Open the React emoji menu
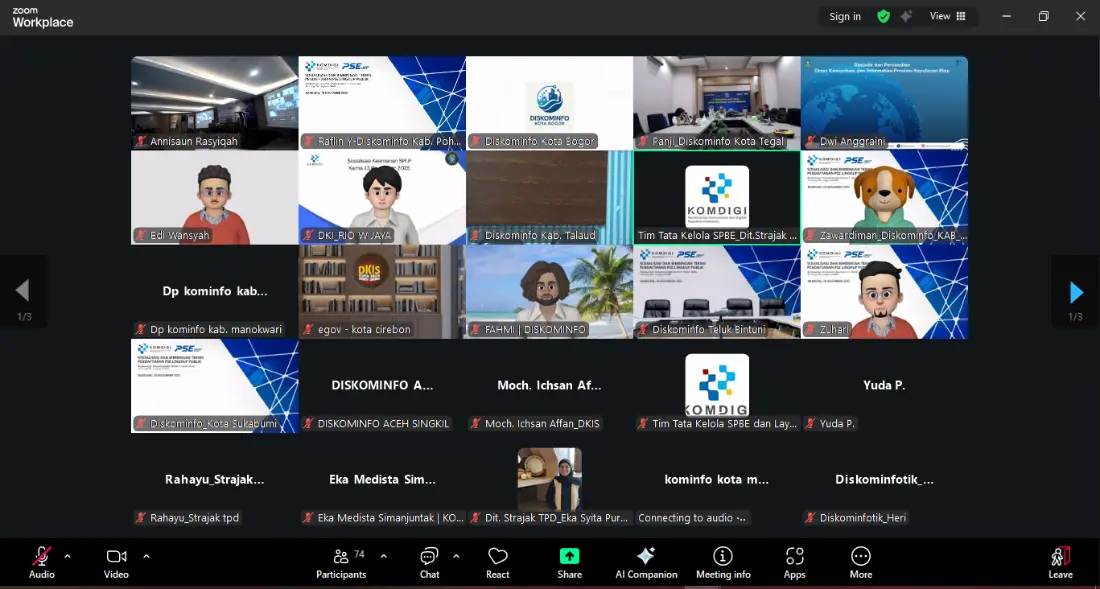 (x=497, y=564)
